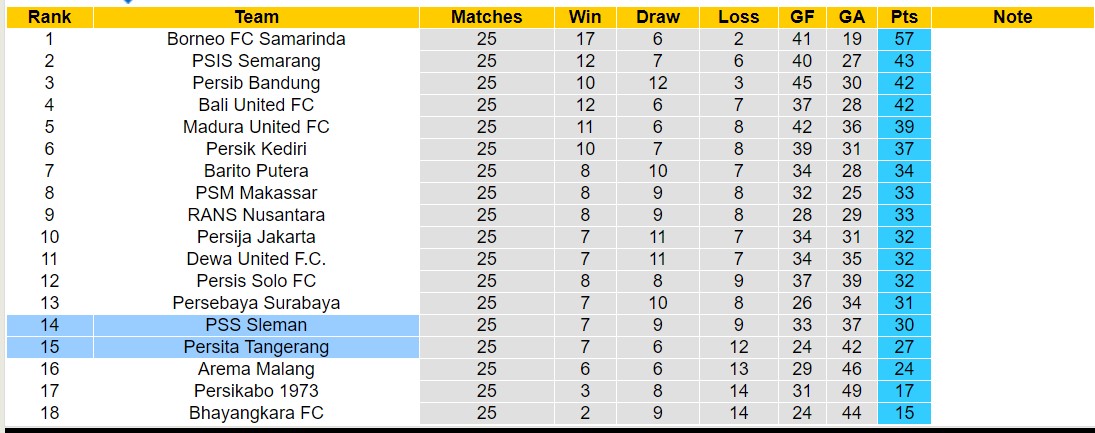Click Madura United FC team name
This screenshot has width=1095, height=433.
pos(256,127)
